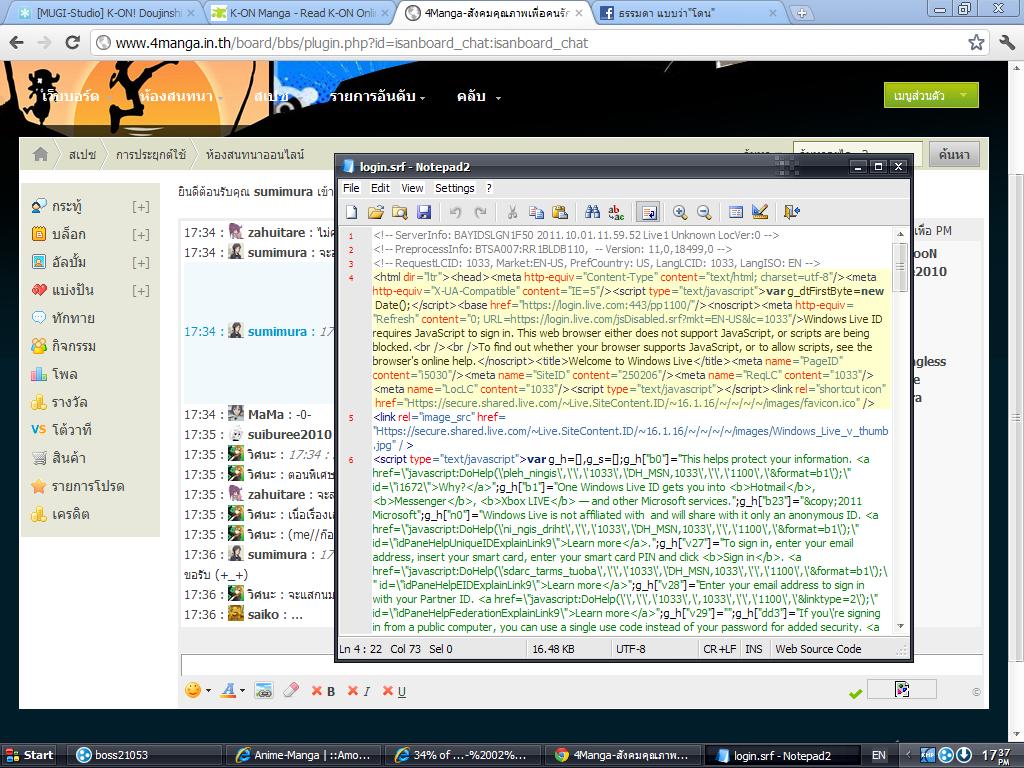
Task: Insert link with chat link icon
Action: click(x=264, y=690)
